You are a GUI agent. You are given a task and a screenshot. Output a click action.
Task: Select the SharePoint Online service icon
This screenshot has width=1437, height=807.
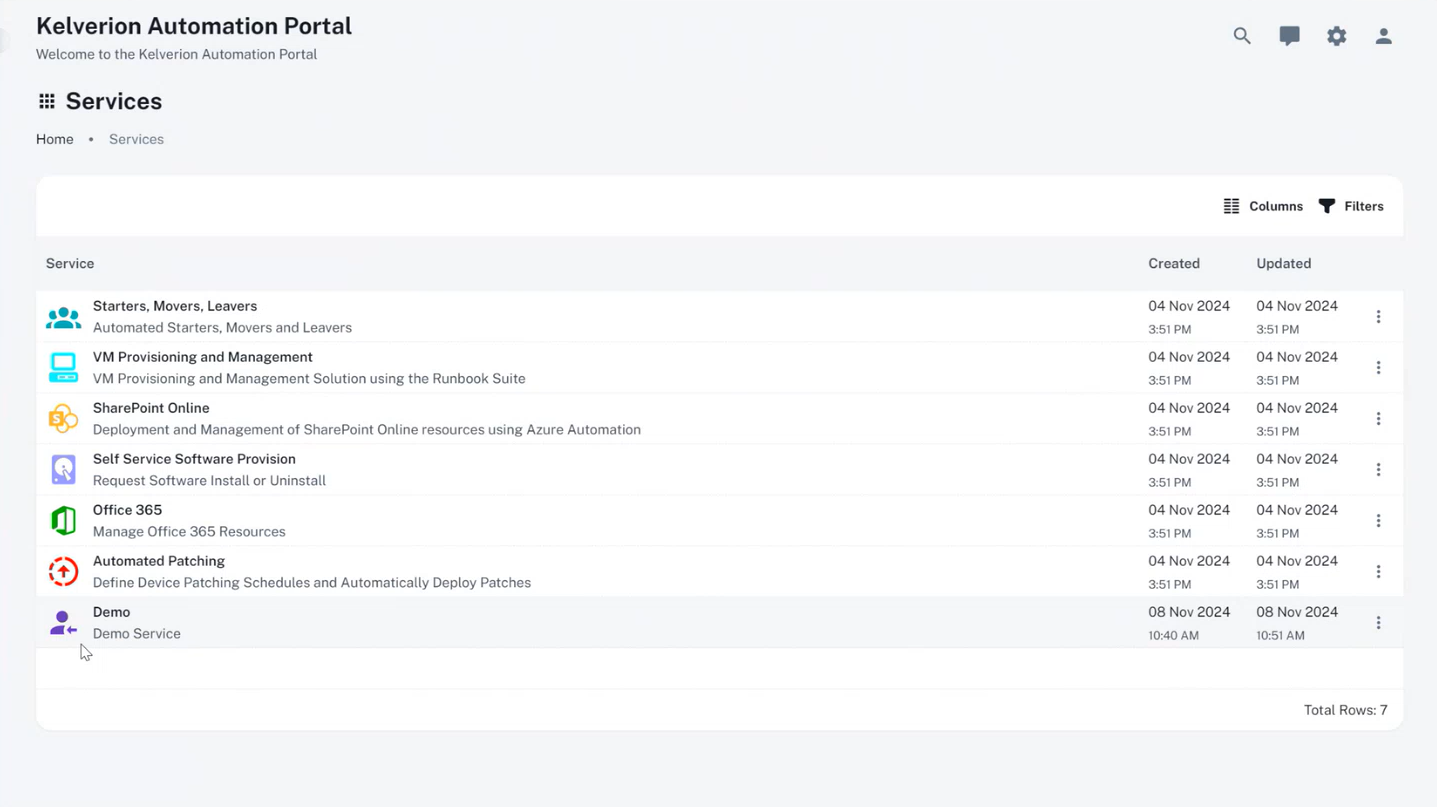pos(63,418)
